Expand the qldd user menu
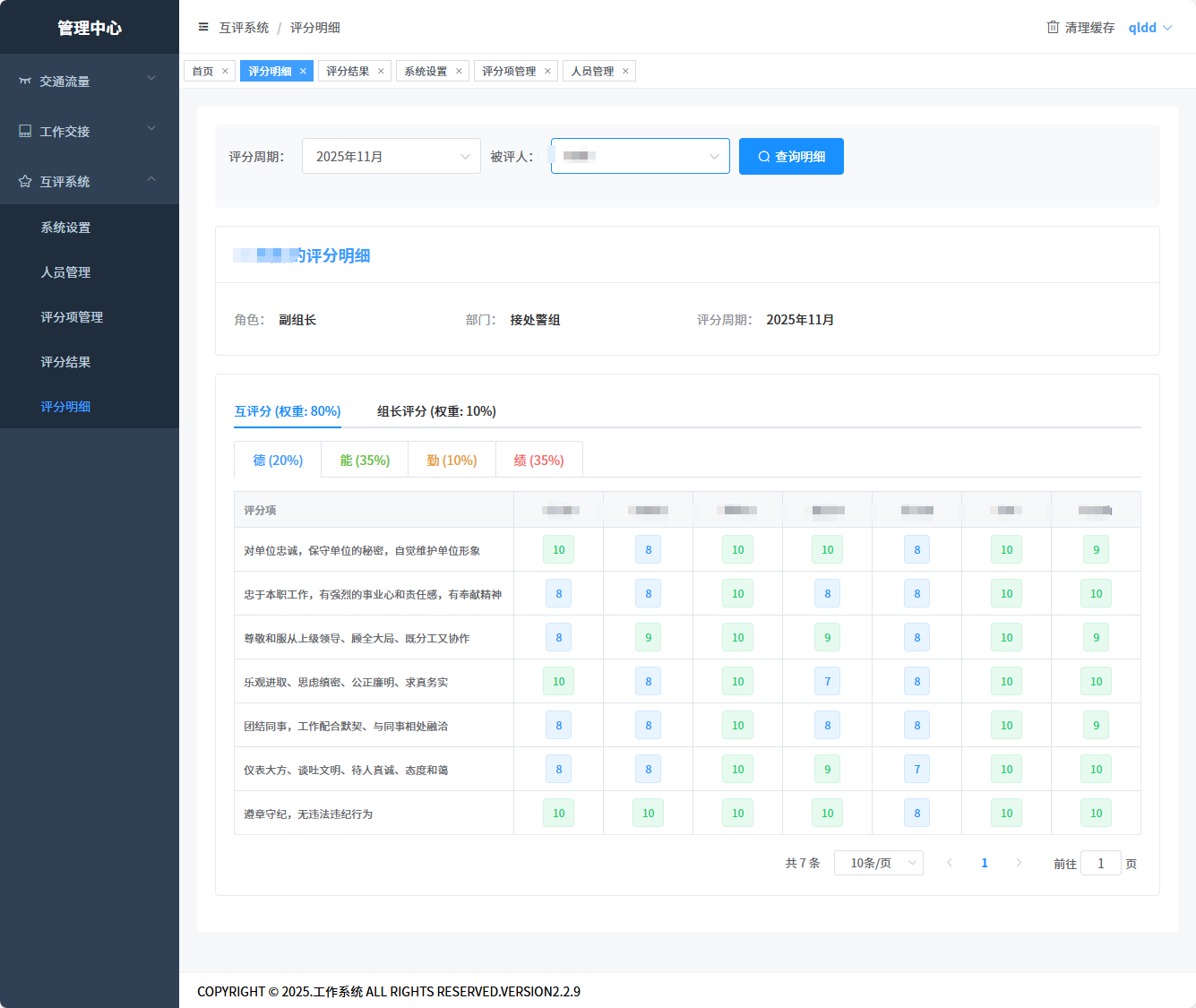The width and height of the screenshot is (1196, 1008). pos(1150,27)
